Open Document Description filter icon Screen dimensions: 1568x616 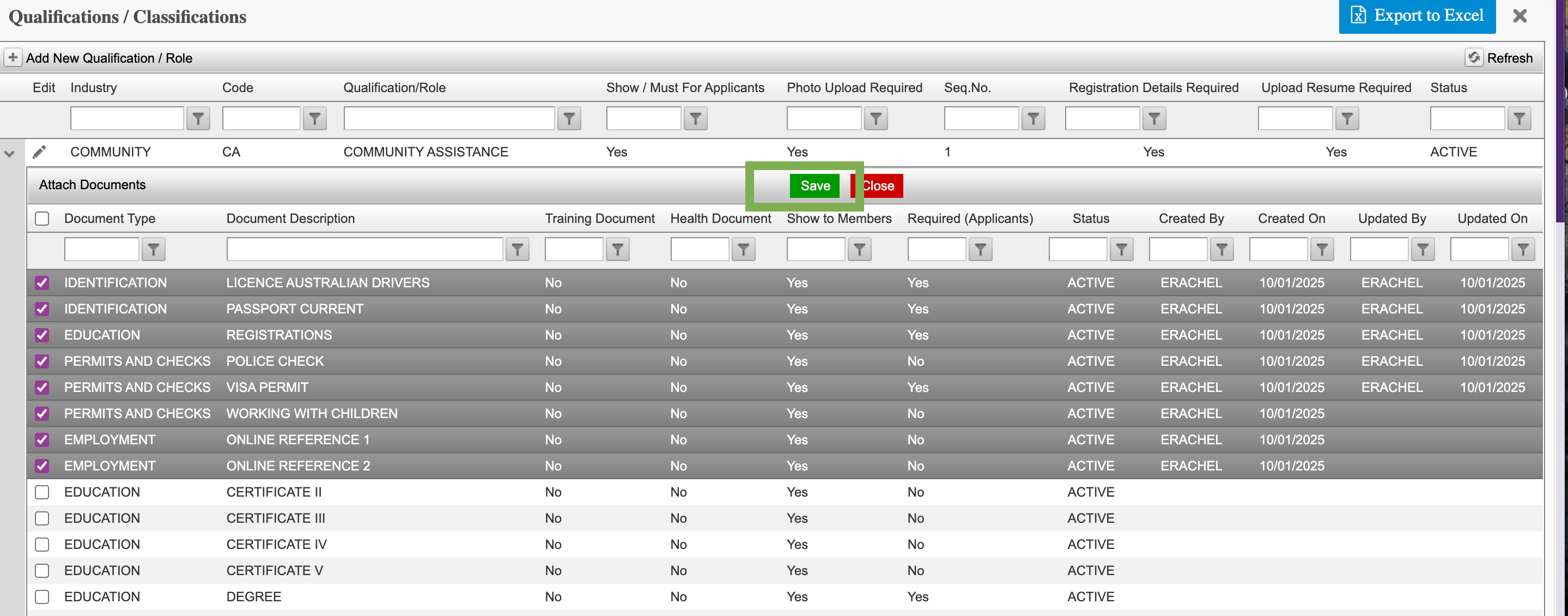coord(518,249)
